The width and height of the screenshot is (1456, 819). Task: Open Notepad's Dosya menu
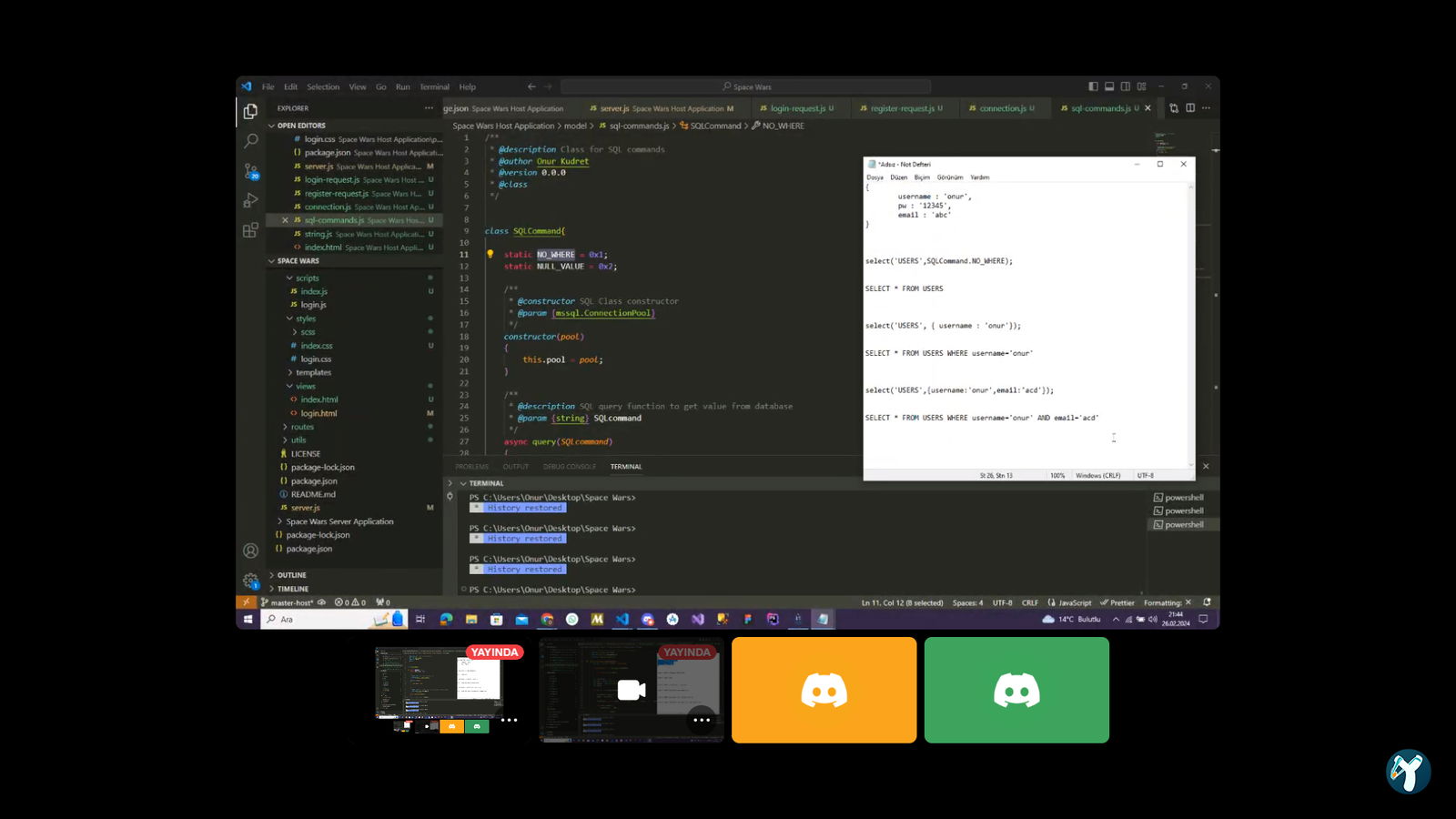[875, 177]
